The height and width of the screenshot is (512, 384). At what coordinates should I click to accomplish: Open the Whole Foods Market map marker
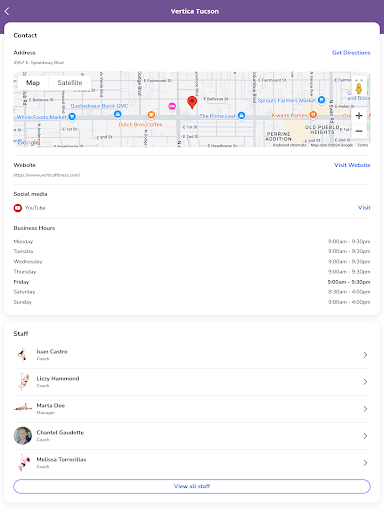click(72, 117)
